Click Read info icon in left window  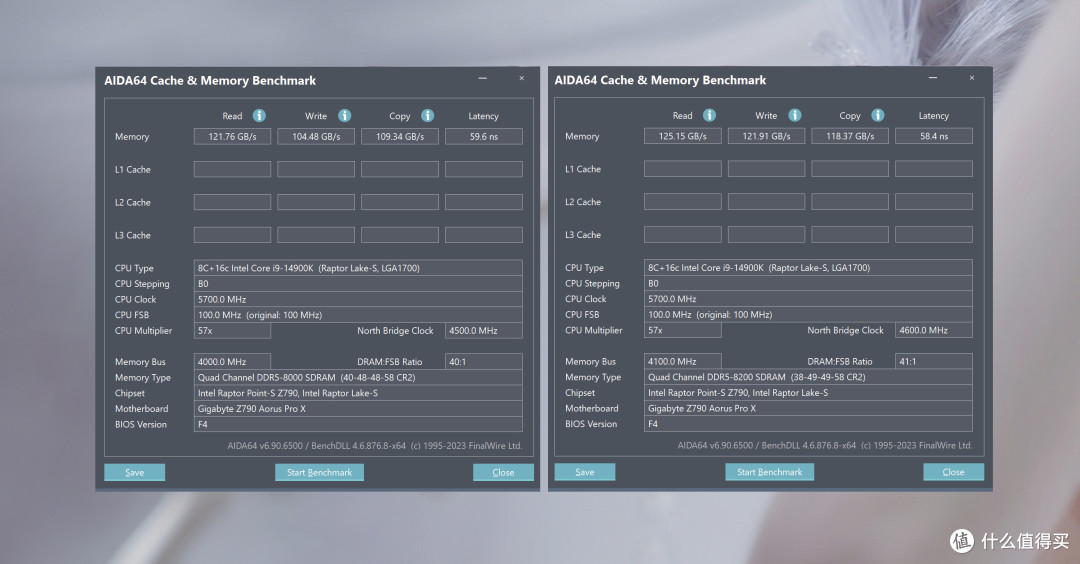pyautogui.click(x=259, y=116)
